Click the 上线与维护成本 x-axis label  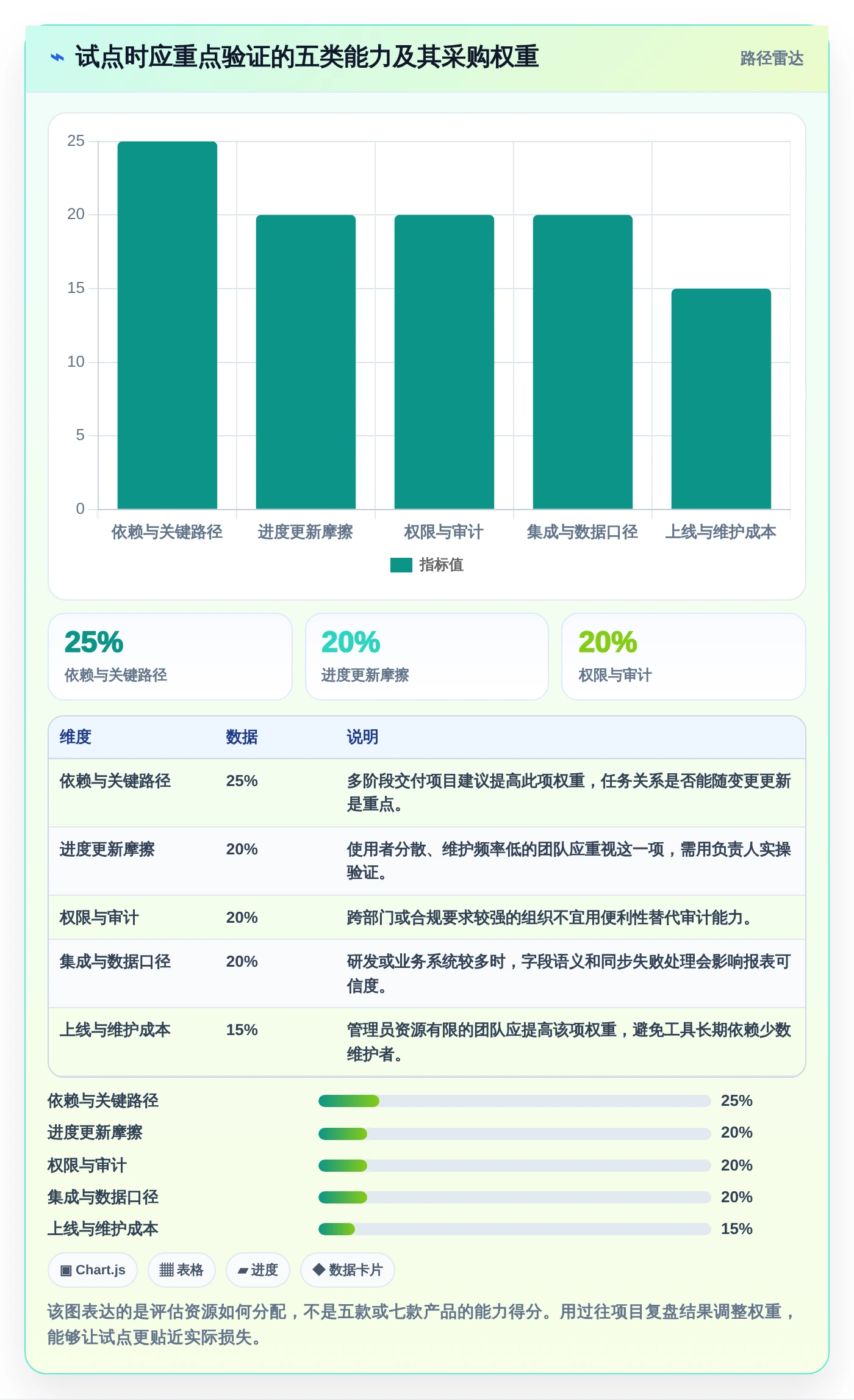tap(721, 532)
